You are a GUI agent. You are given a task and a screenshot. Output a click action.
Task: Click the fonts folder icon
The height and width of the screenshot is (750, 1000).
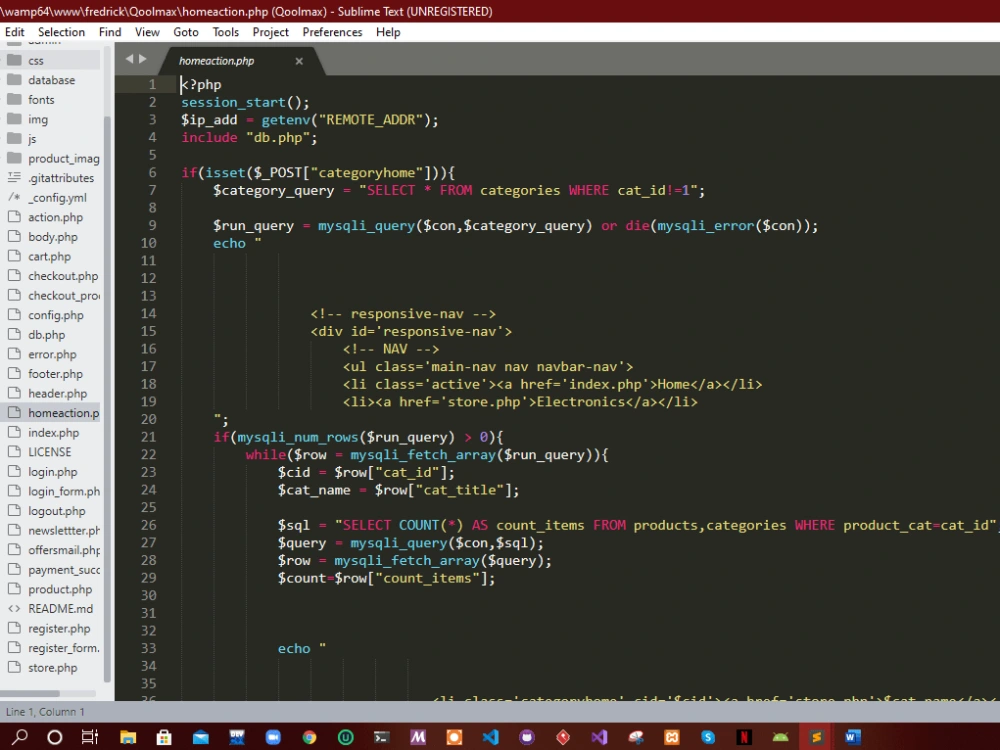pos(14,99)
